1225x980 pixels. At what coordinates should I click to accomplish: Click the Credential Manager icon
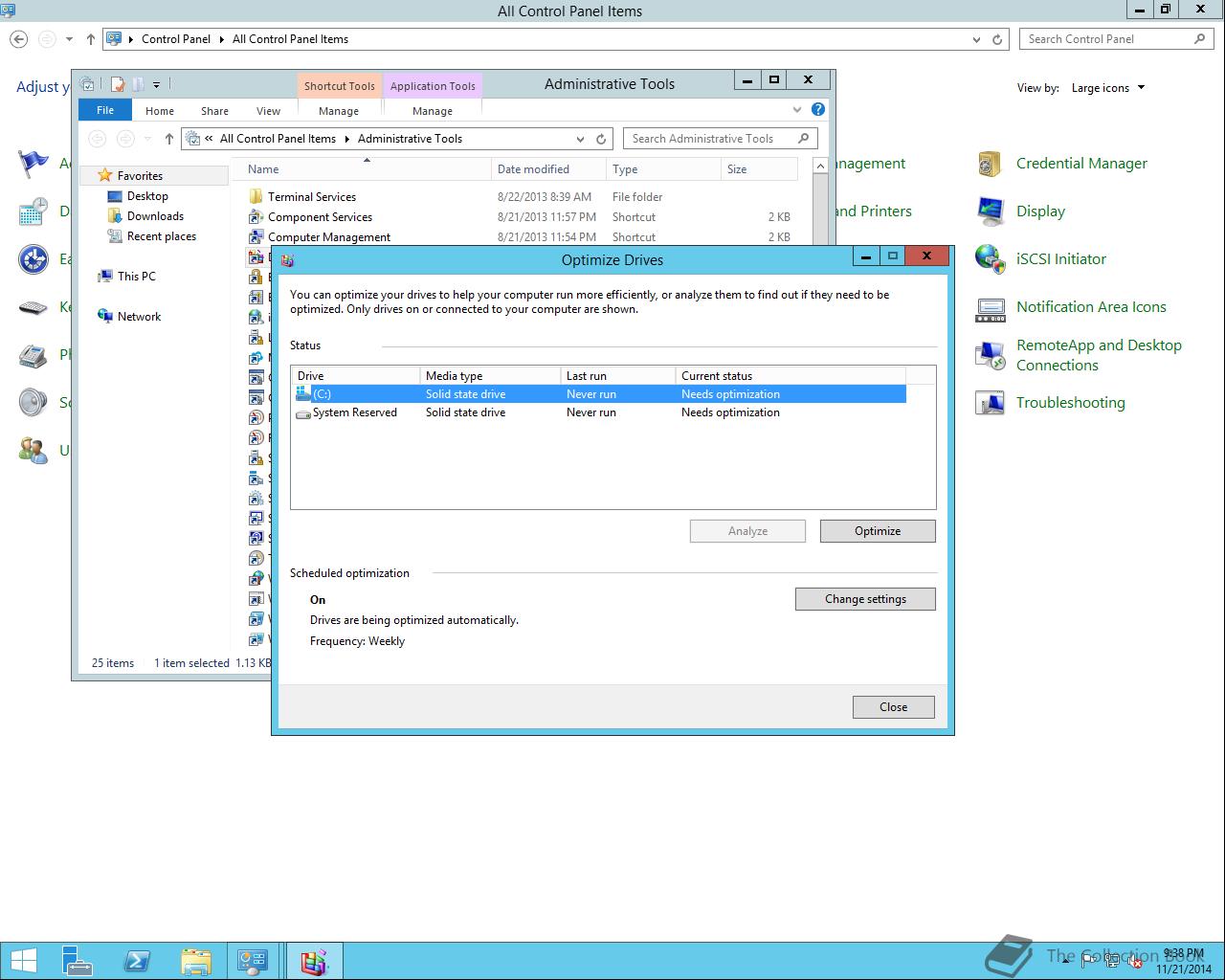[989, 164]
